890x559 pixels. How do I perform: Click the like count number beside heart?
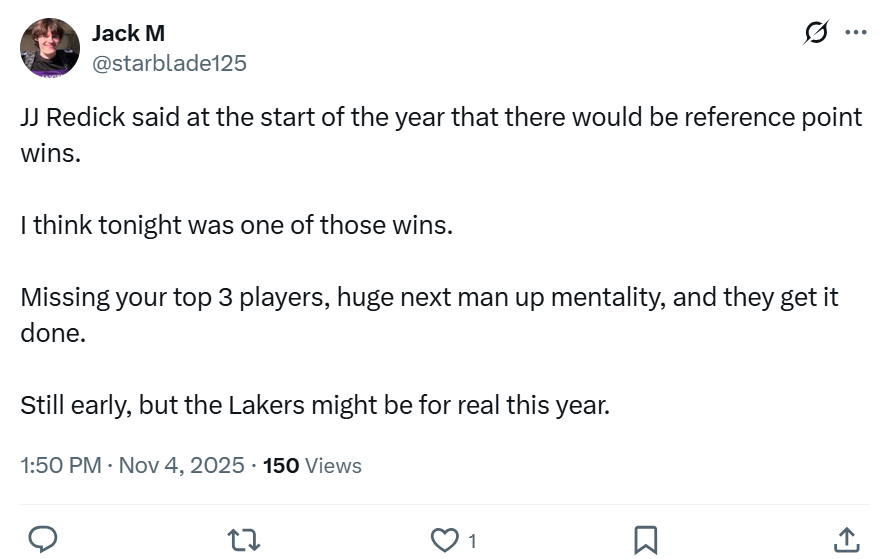(x=472, y=541)
